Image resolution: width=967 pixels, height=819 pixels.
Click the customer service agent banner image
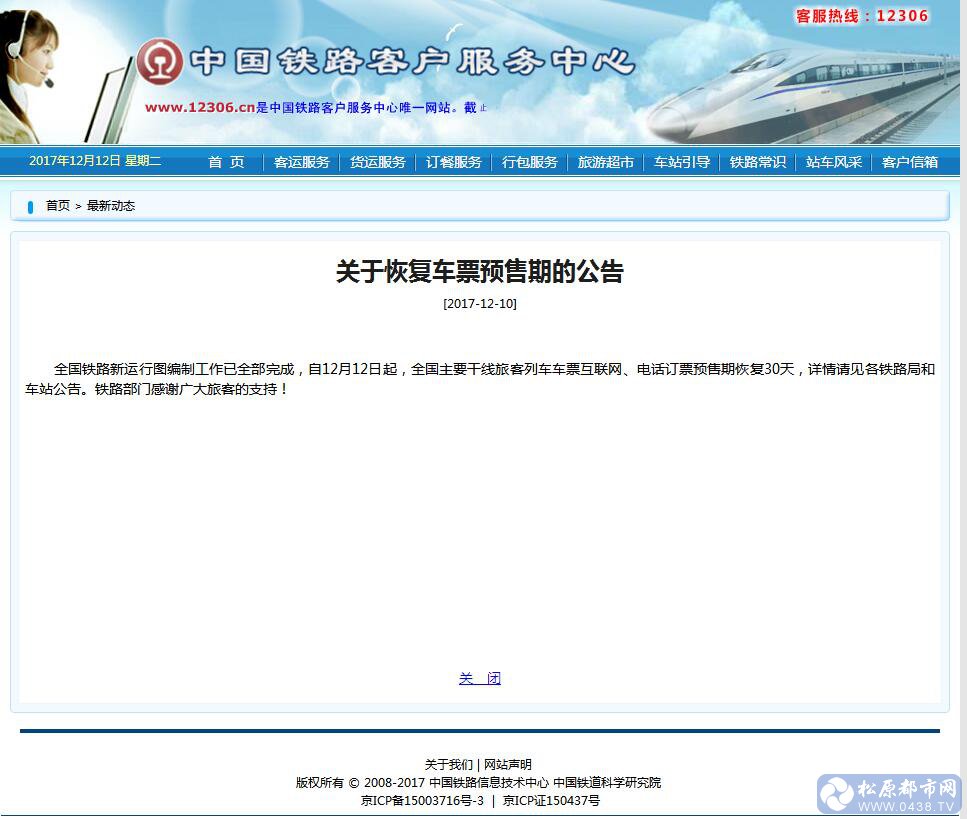(31, 77)
